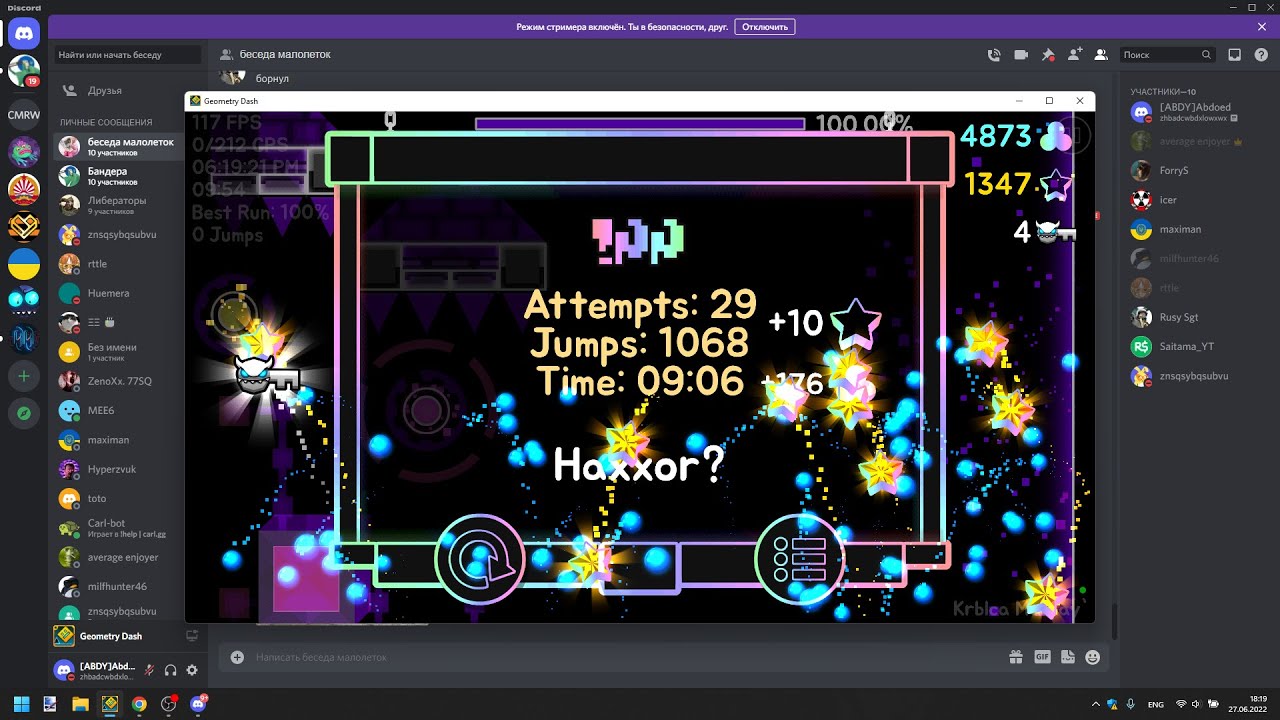Open Discord home direct messages button
1280x720 pixels.
tap(24, 34)
